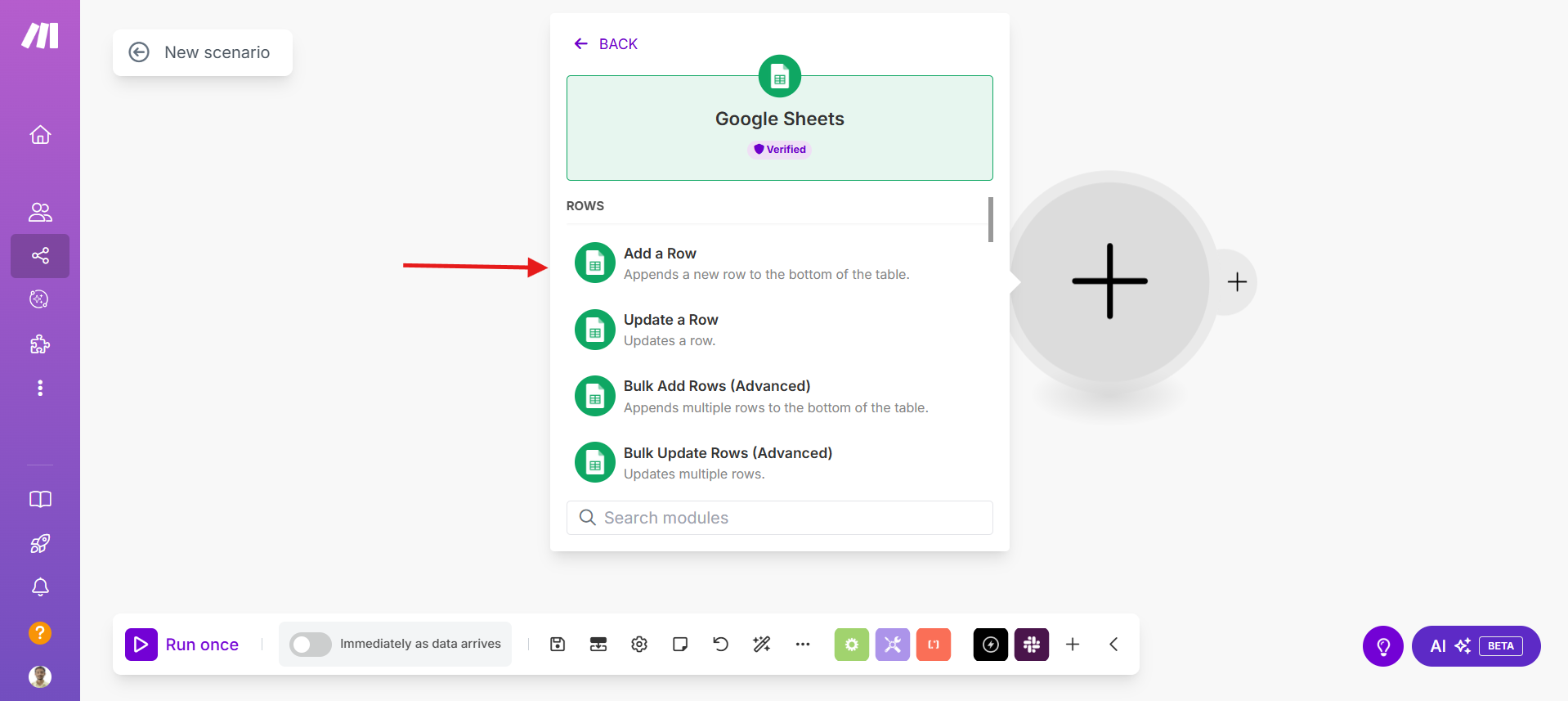Click the large empty module plus circle
The height and width of the screenshot is (701, 1568).
(x=1109, y=281)
